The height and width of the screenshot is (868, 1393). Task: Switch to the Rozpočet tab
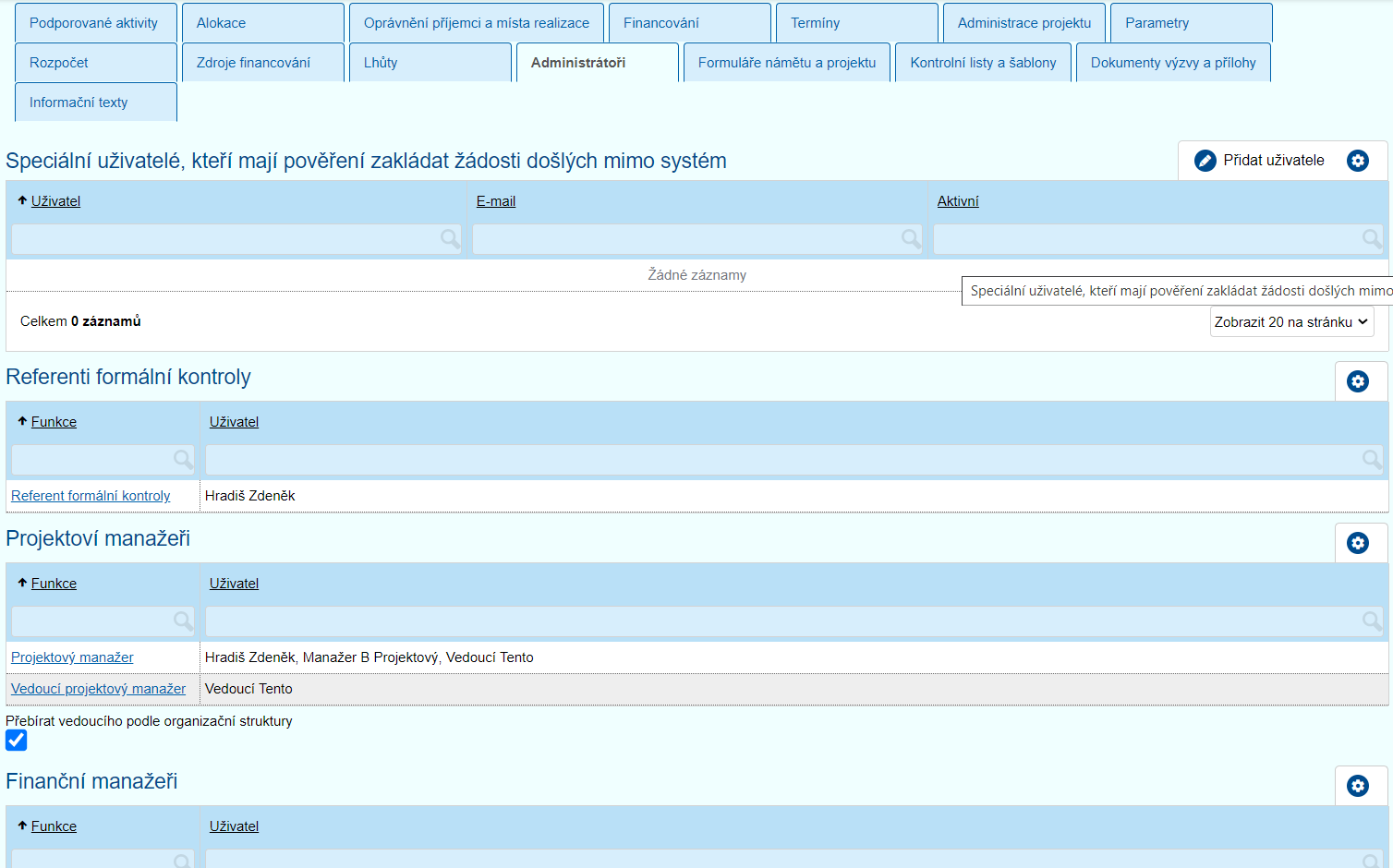point(59,63)
